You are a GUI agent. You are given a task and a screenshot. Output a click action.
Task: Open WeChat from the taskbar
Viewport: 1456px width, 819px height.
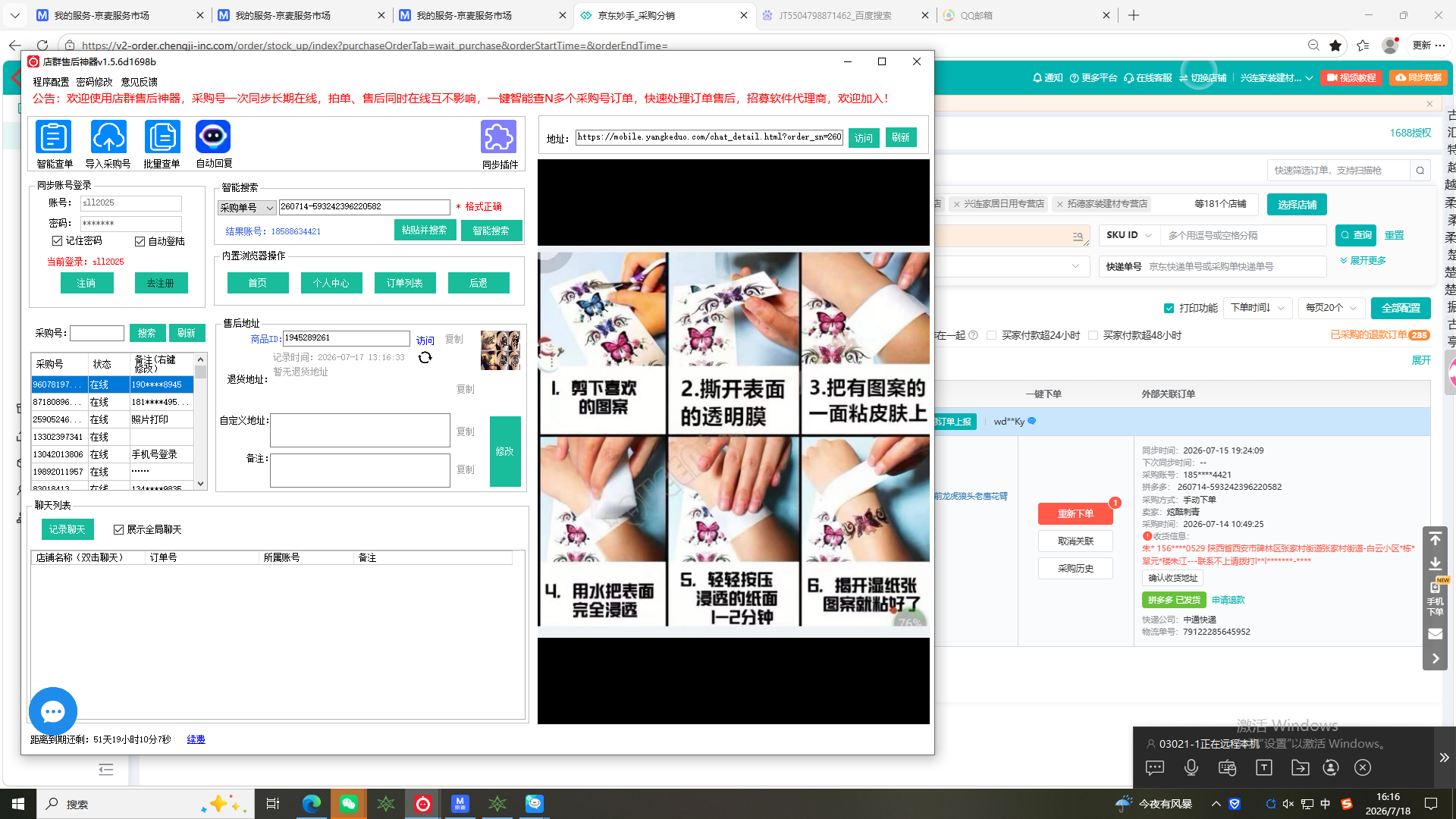pos(348,804)
